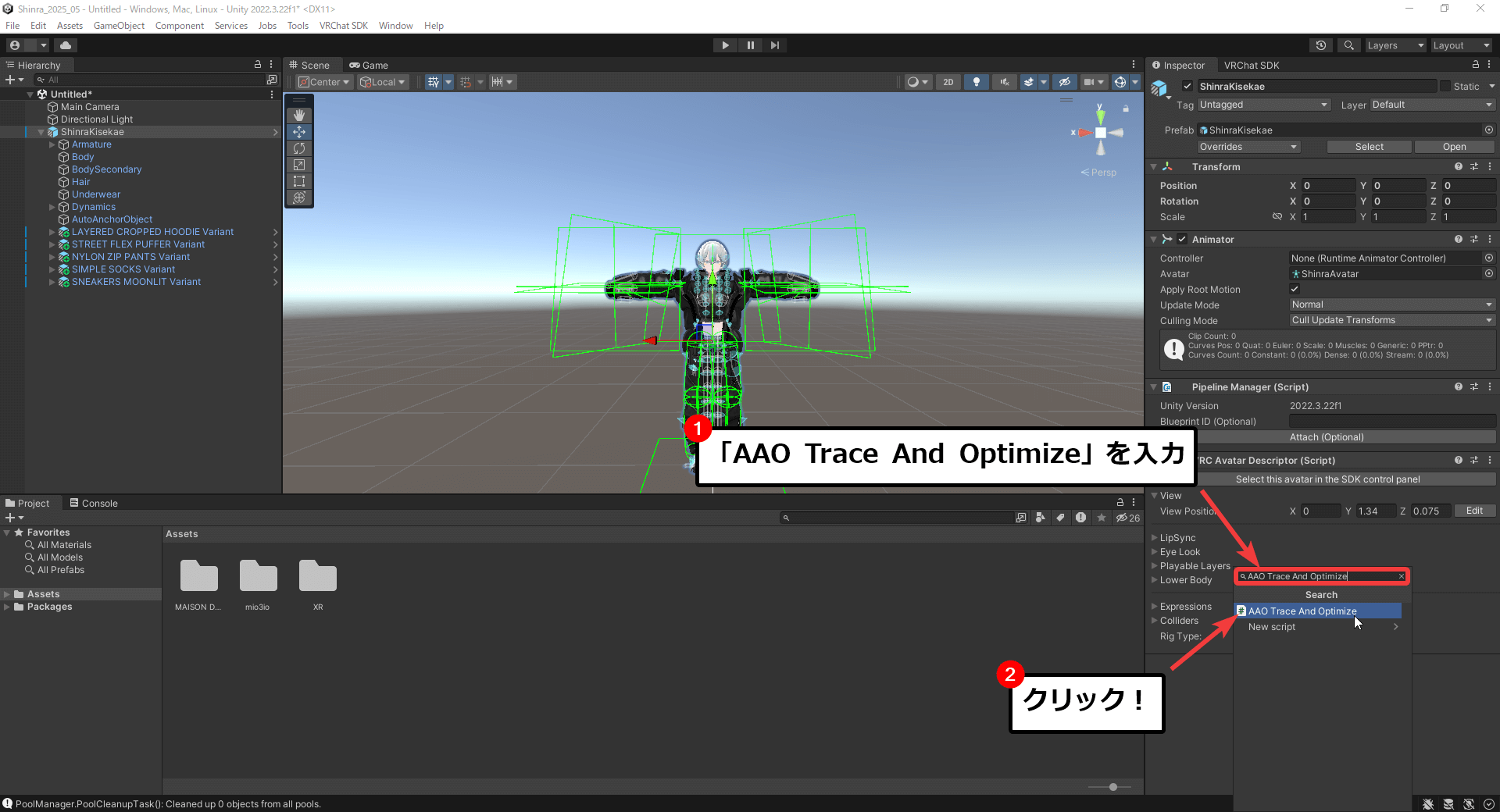Image resolution: width=1500 pixels, height=812 pixels.
Task: Open the Overrides dropdown
Action: pyautogui.click(x=1248, y=147)
